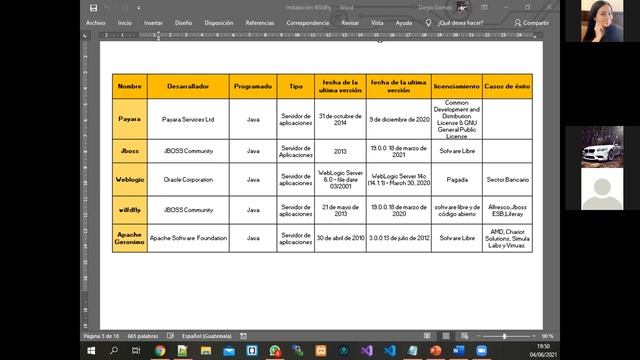Click the user account avatar in title bar
Viewport: 640px width, 360px height.
point(462,7)
